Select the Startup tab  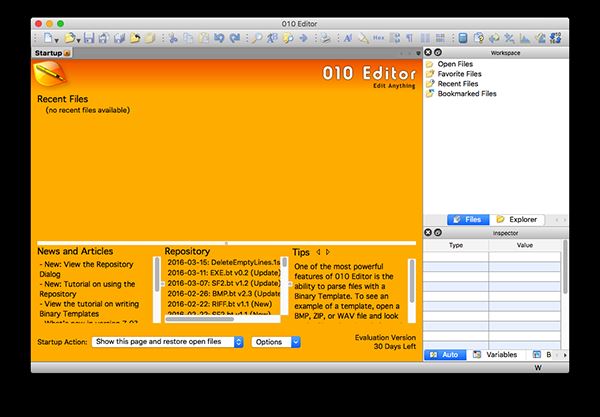click(52, 53)
